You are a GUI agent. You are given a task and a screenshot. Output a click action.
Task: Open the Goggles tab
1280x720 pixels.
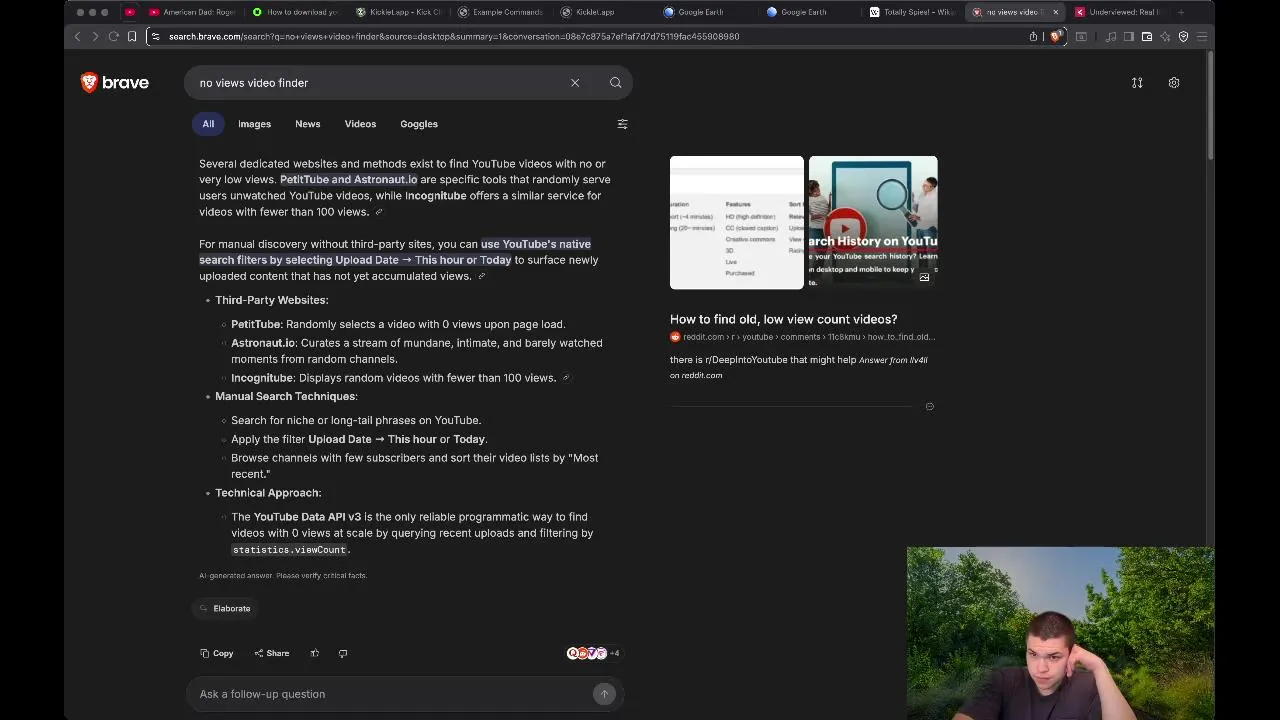[x=419, y=124]
